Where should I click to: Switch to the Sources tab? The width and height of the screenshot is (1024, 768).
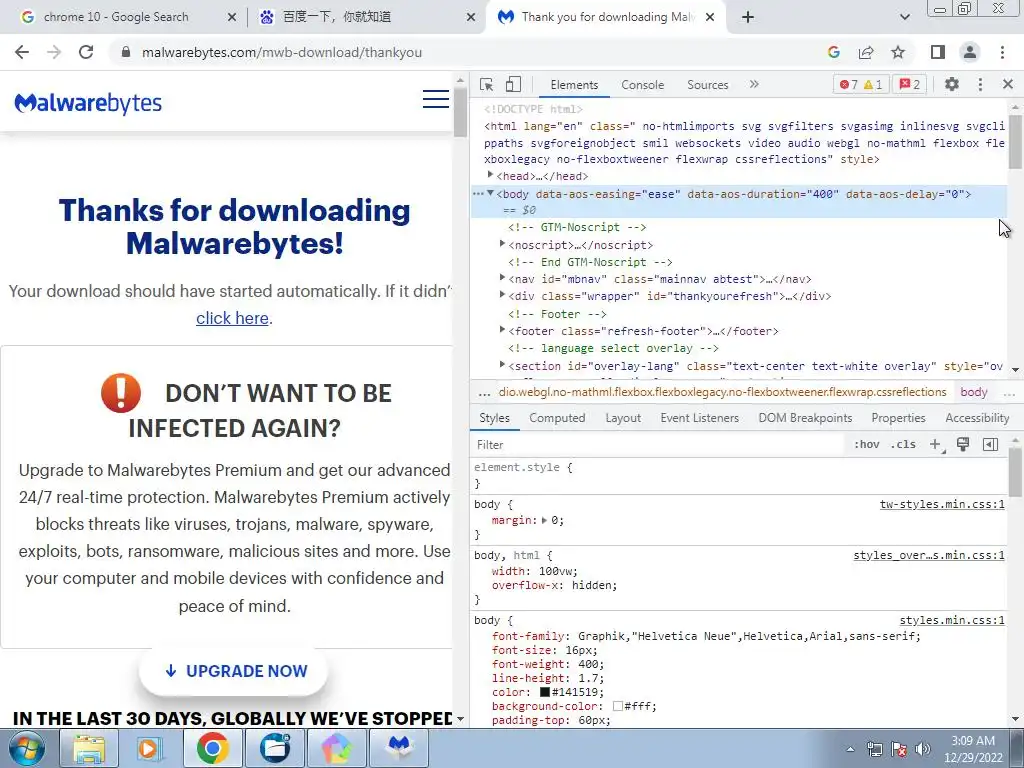(707, 85)
